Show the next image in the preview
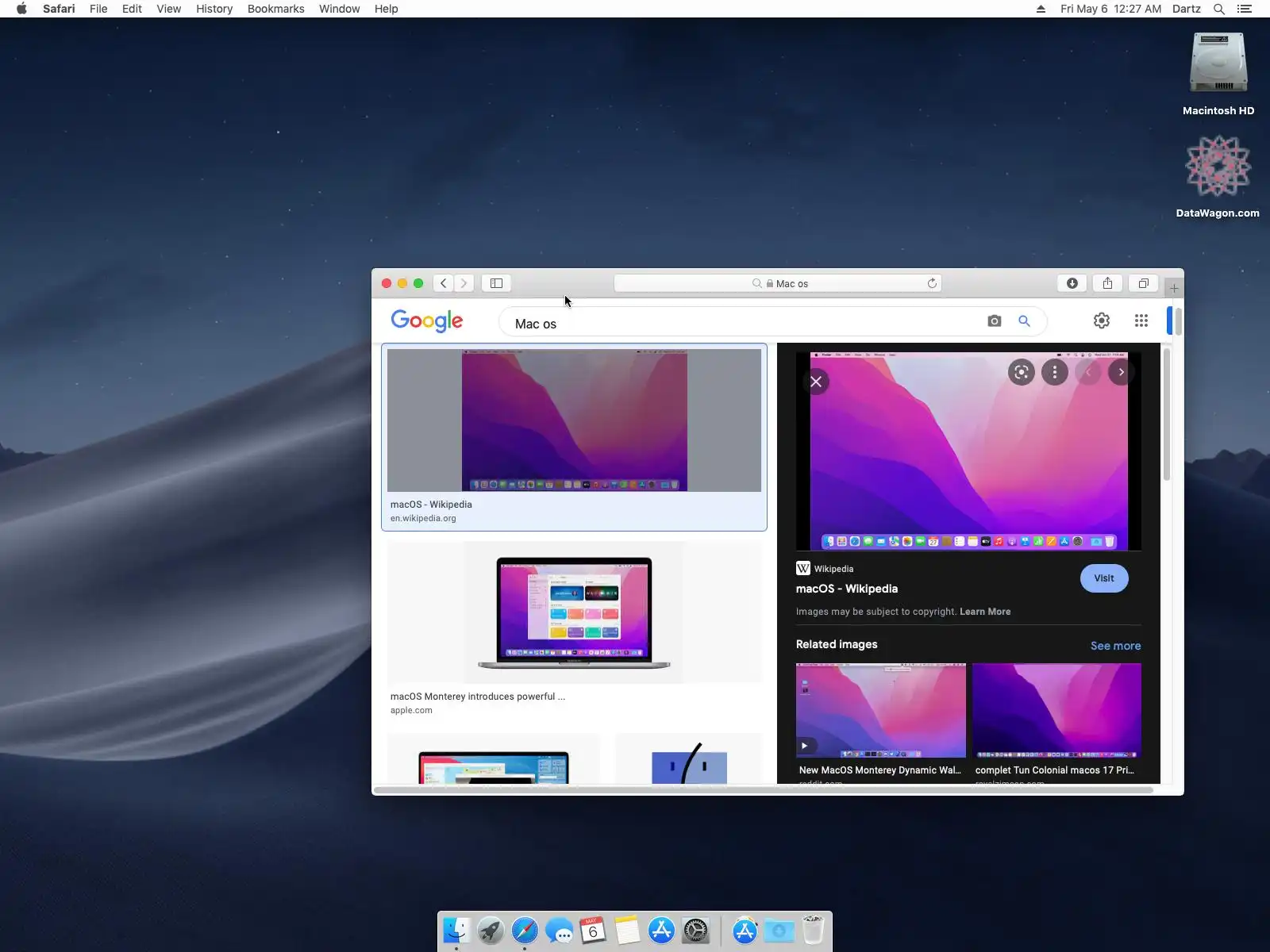This screenshot has height=952, width=1270. tap(1122, 372)
